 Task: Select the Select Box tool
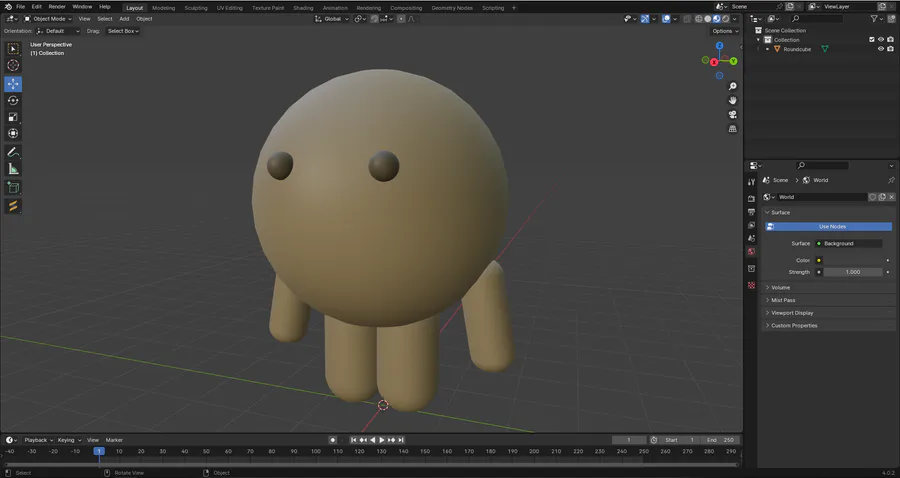pos(13,49)
